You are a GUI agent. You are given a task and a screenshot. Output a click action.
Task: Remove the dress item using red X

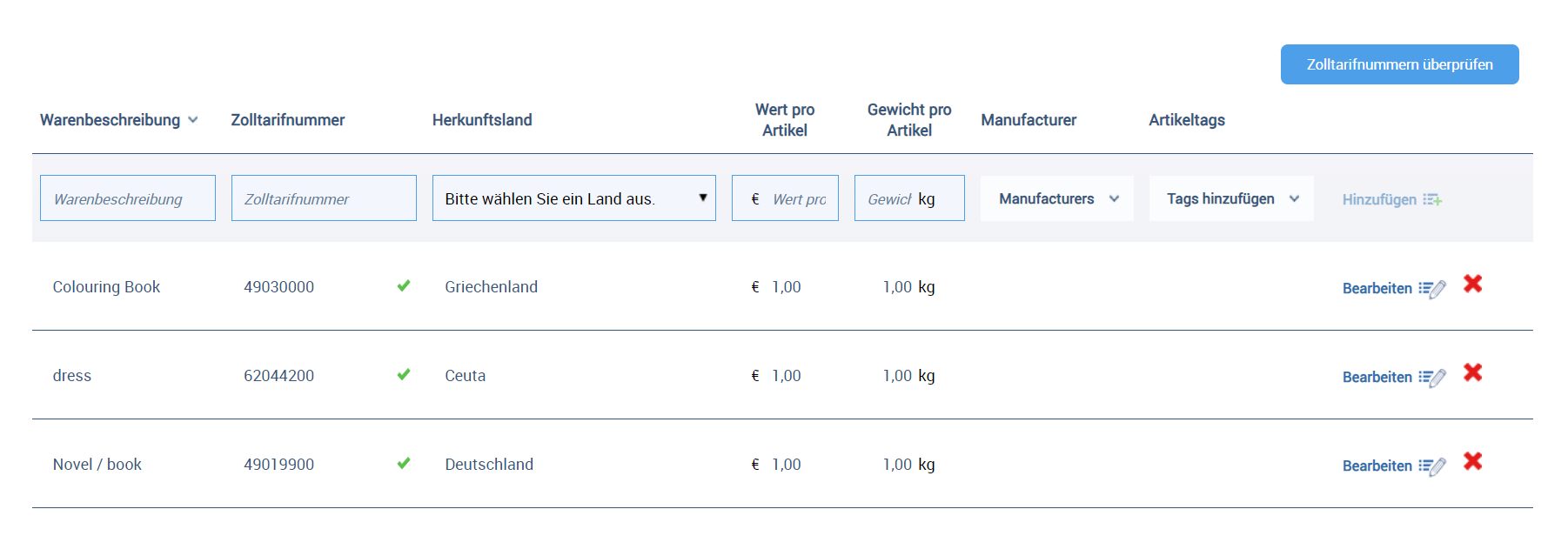pos(1472,372)
